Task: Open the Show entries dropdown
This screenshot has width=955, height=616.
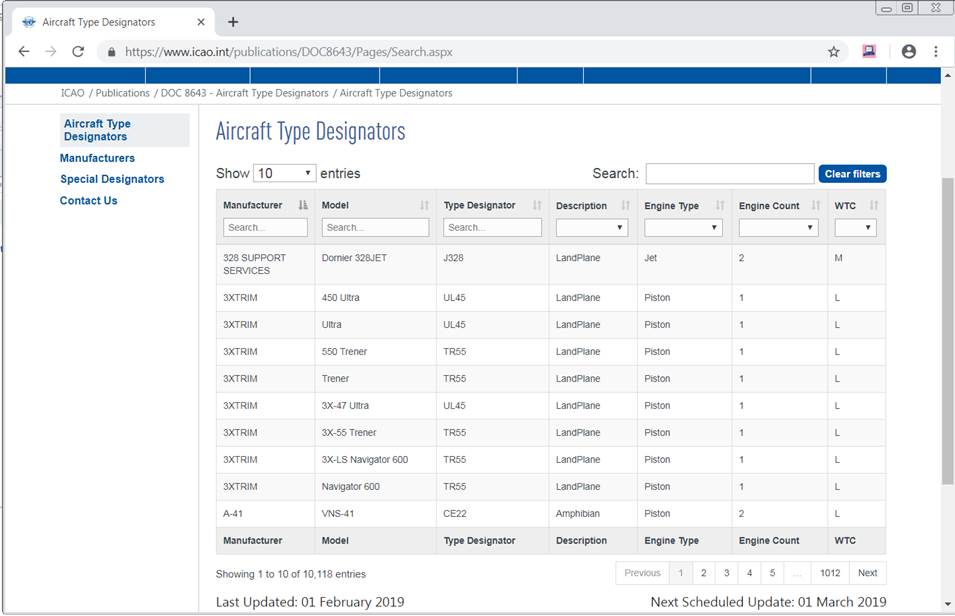Action: (x=285, y=172)
